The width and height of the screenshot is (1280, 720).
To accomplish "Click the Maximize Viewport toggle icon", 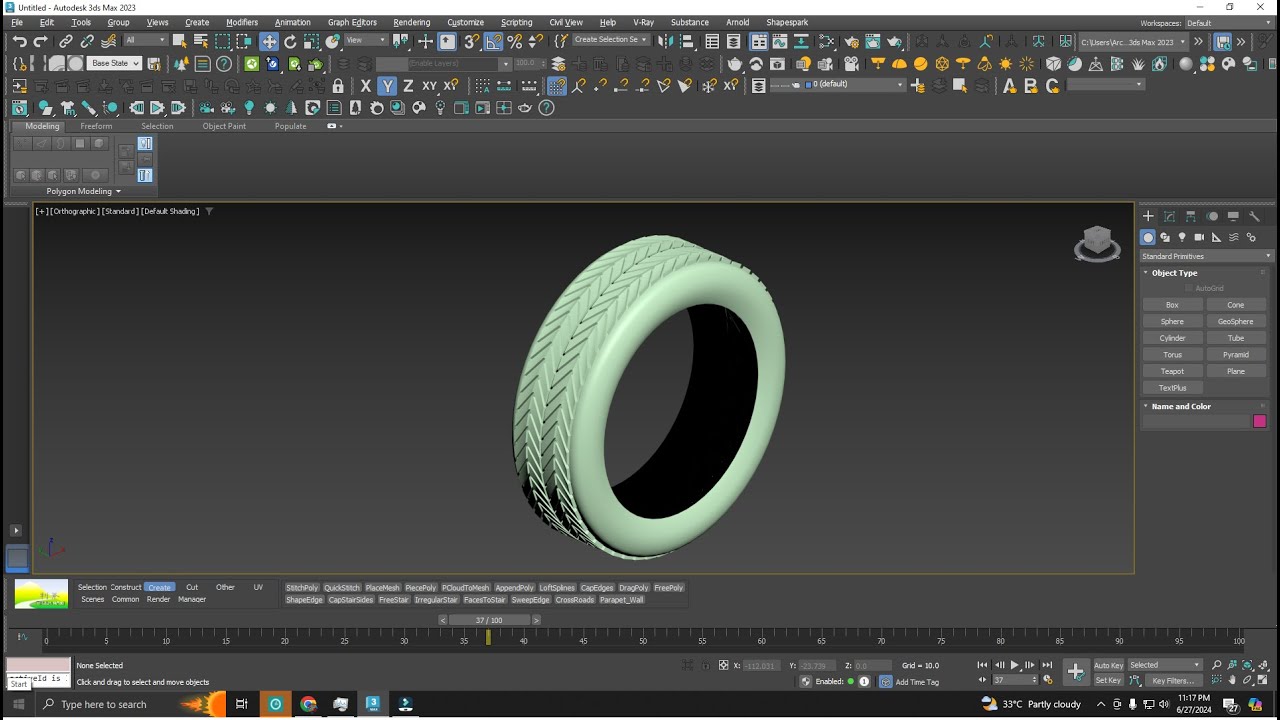I will [x=1263, y=681].
